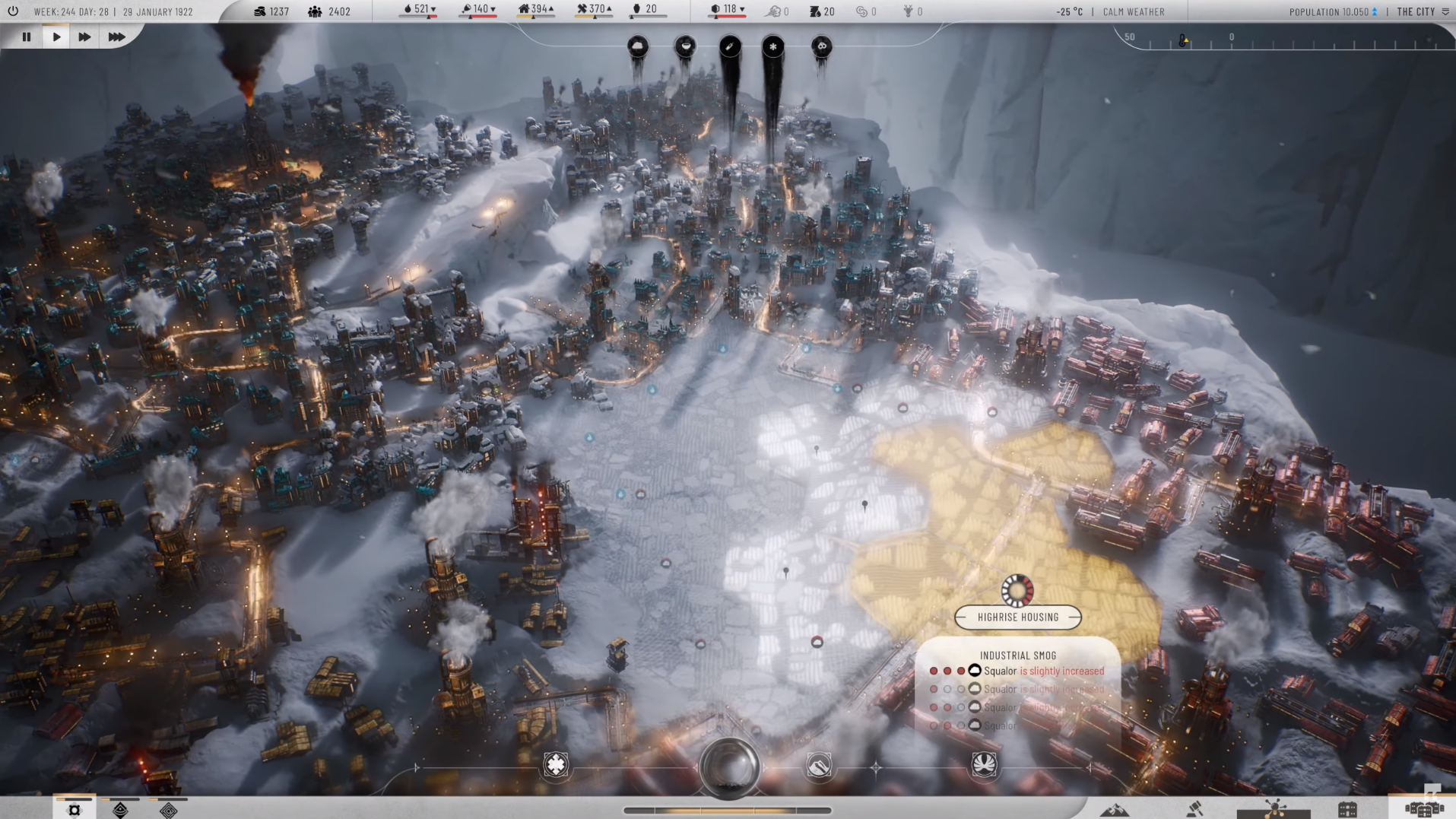This screenshot has width=1456, height=819.
Task: Click the Heatstamps coins icon
Action: 260,11
